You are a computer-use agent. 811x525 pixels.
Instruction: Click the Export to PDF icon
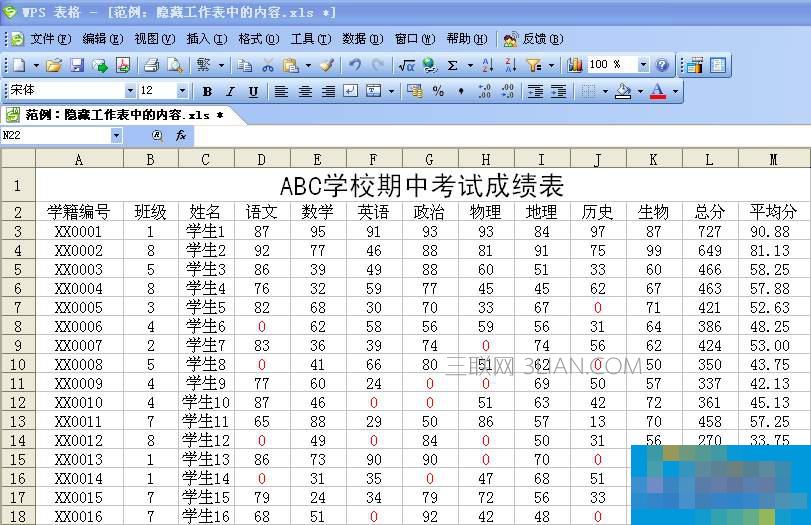(123, 65)
